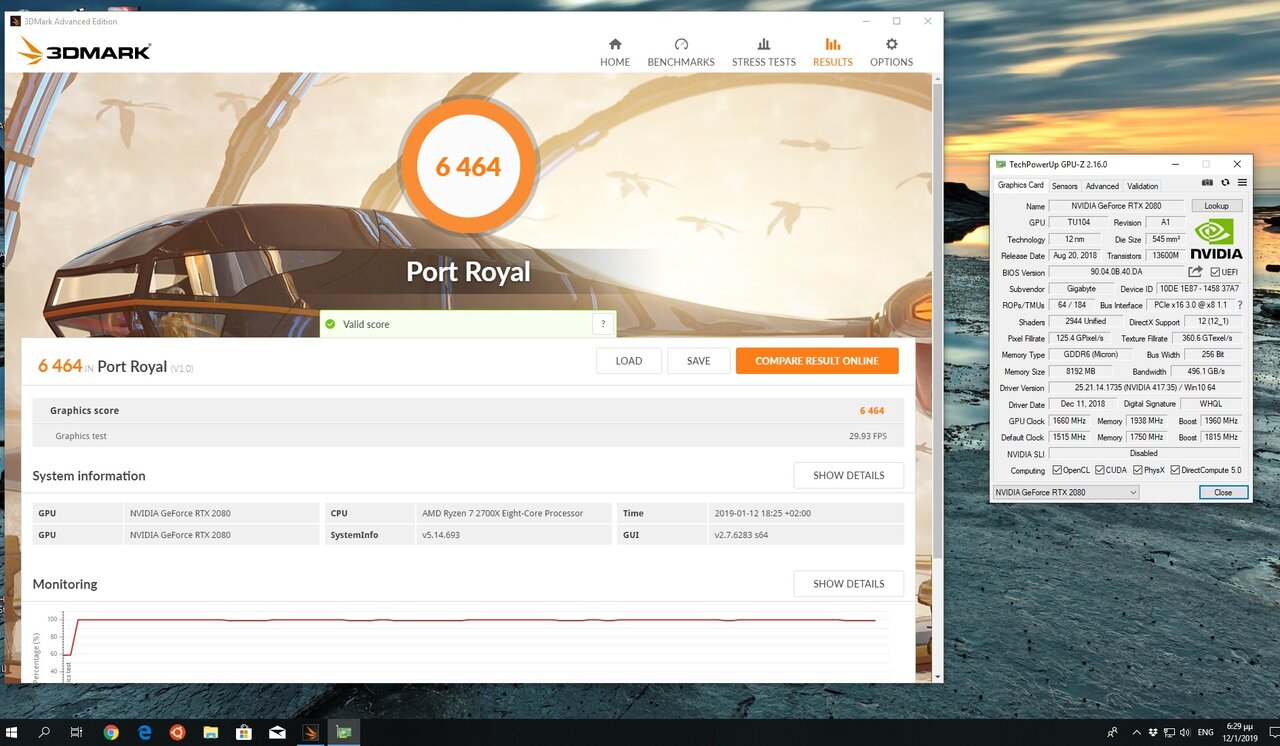Click the green Valid score checkmark icon
The height and width of the screenshot is (746, 1280).
pyautogui.click(x=330, y=324)
